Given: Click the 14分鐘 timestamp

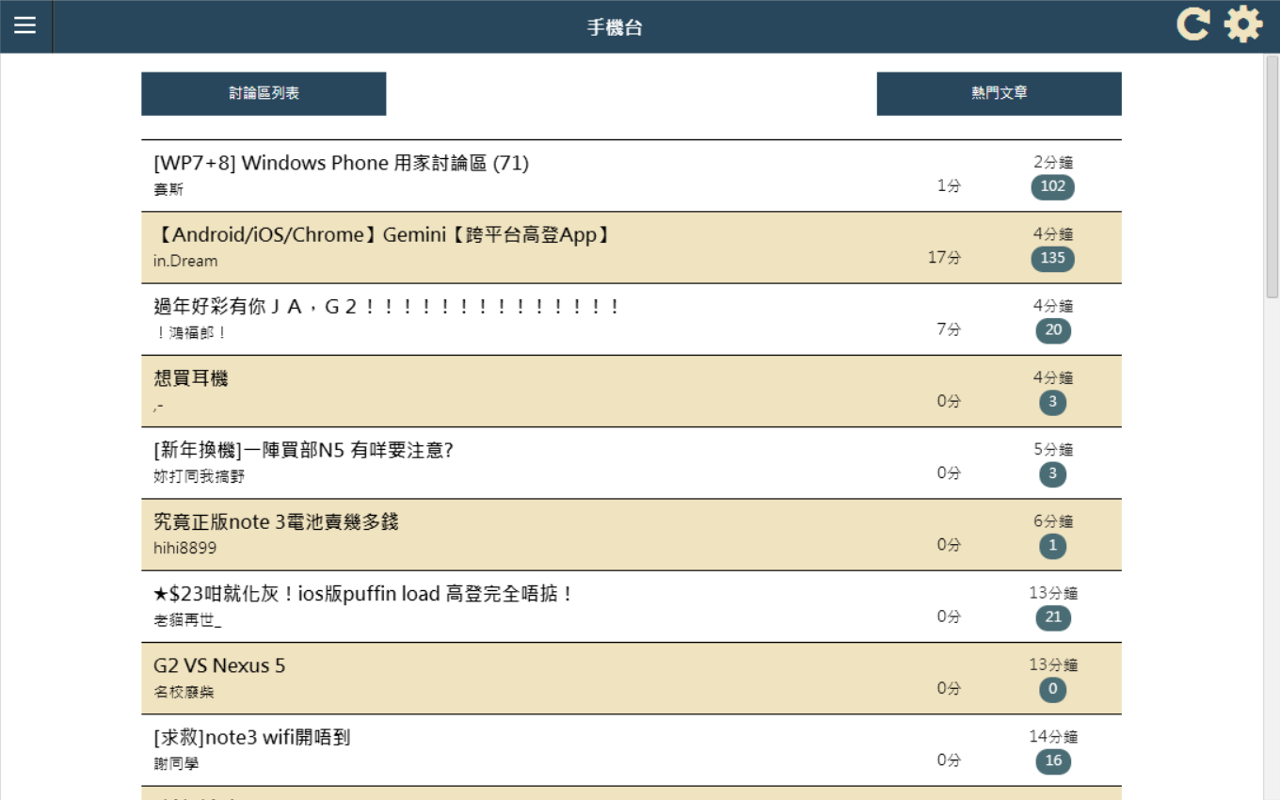Looking at the screenshot, I should click(1053, 738).
